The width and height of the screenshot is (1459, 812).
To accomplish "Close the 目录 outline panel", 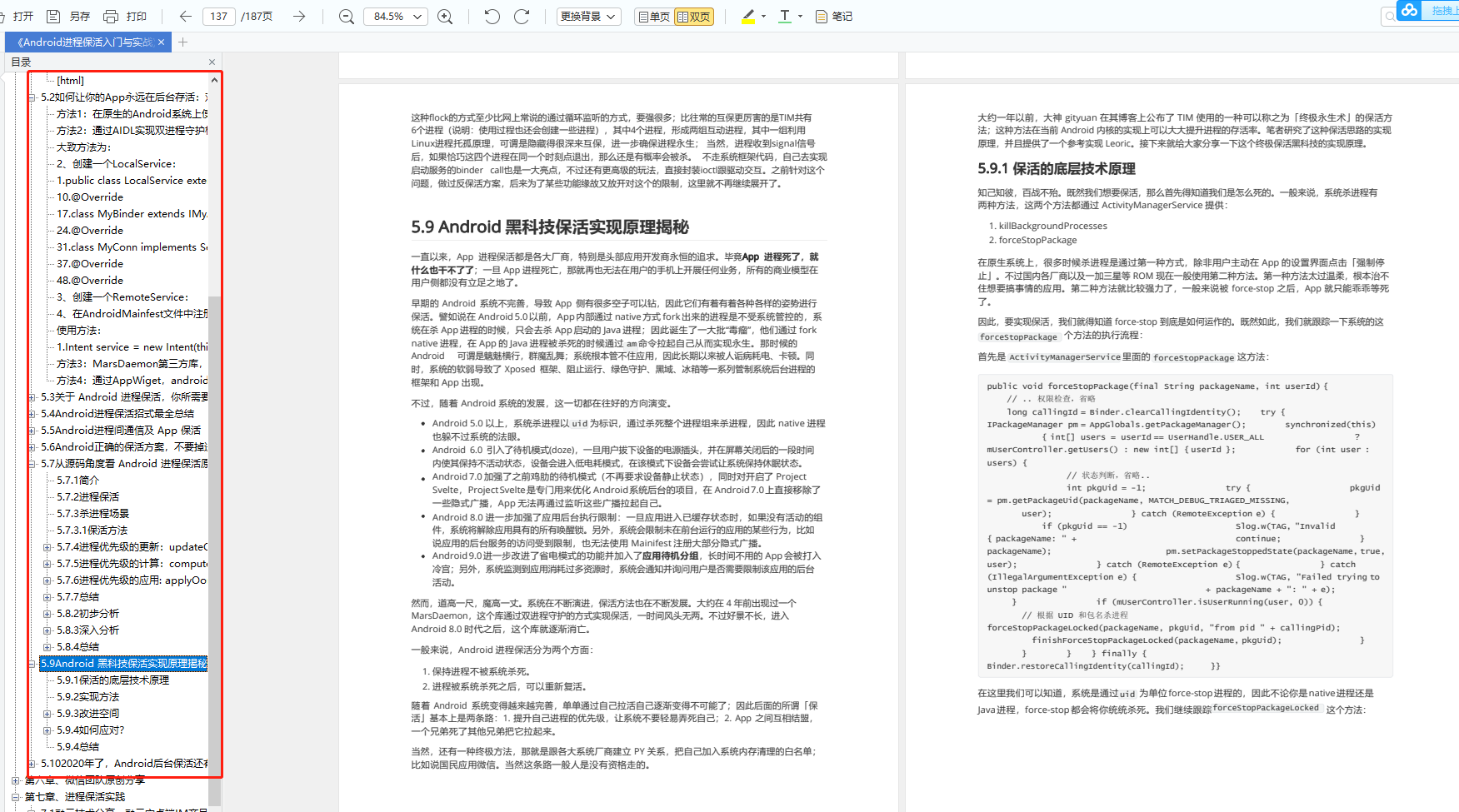I will click(212, 62).
